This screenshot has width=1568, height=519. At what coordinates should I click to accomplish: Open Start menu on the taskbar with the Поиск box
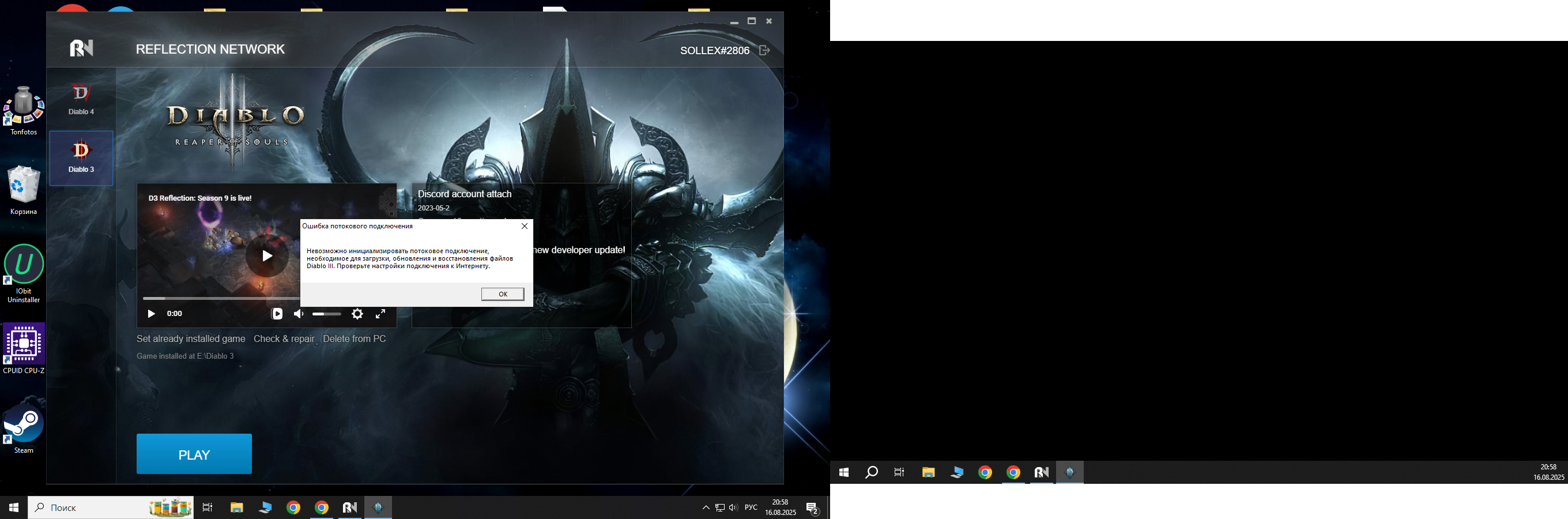(x=13, y=507)
